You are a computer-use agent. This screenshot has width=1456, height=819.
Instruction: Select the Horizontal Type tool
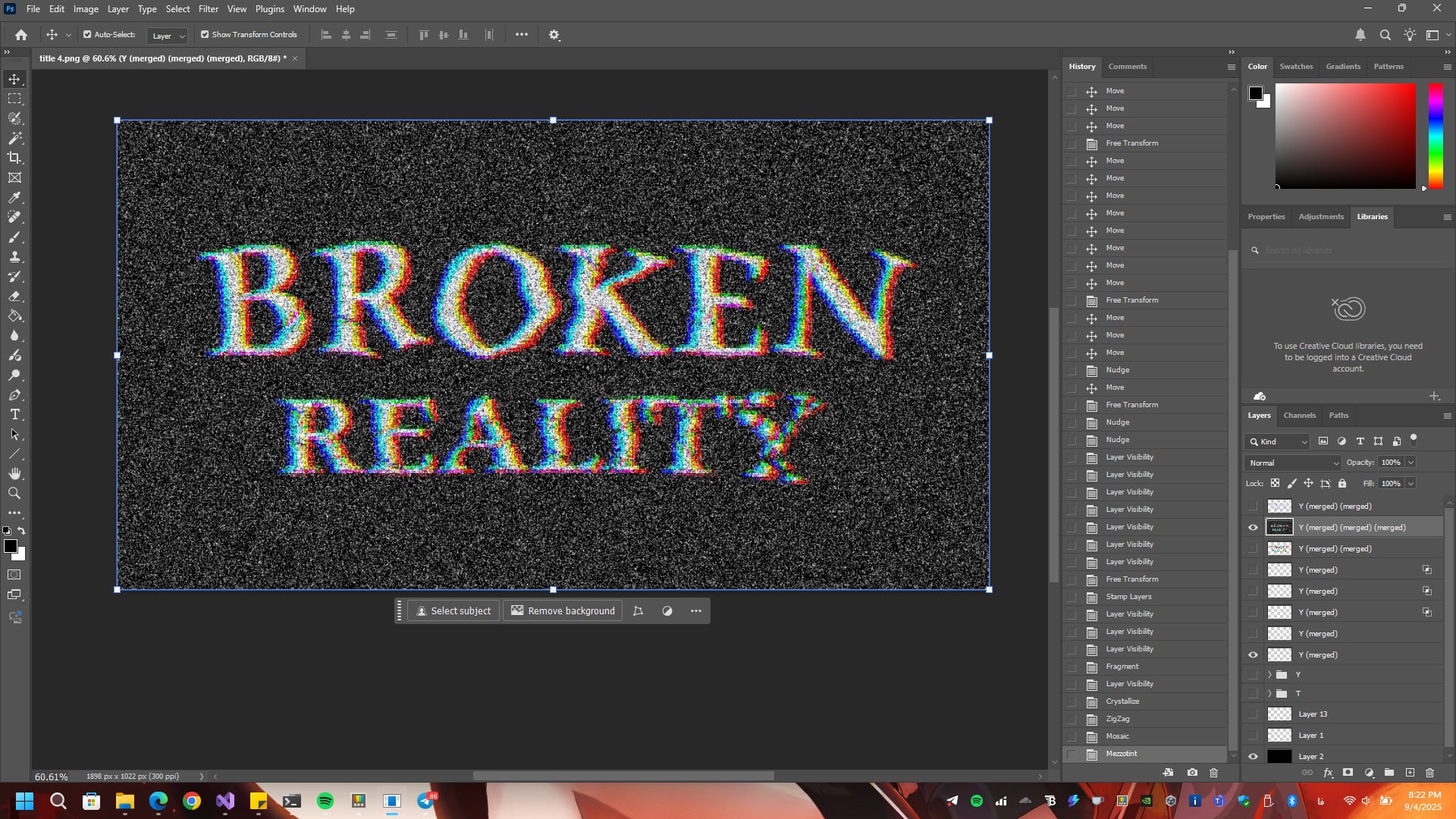click(14, 414)
